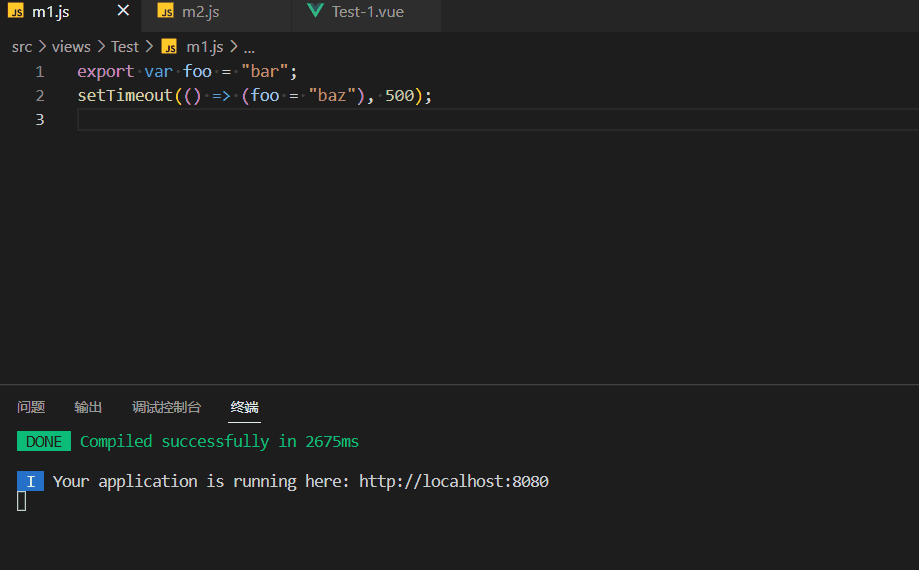The width and height of the screenshot is (919, 570).
Task: Open the http://localhost:8080 link
Action: [x=454, y=481]
